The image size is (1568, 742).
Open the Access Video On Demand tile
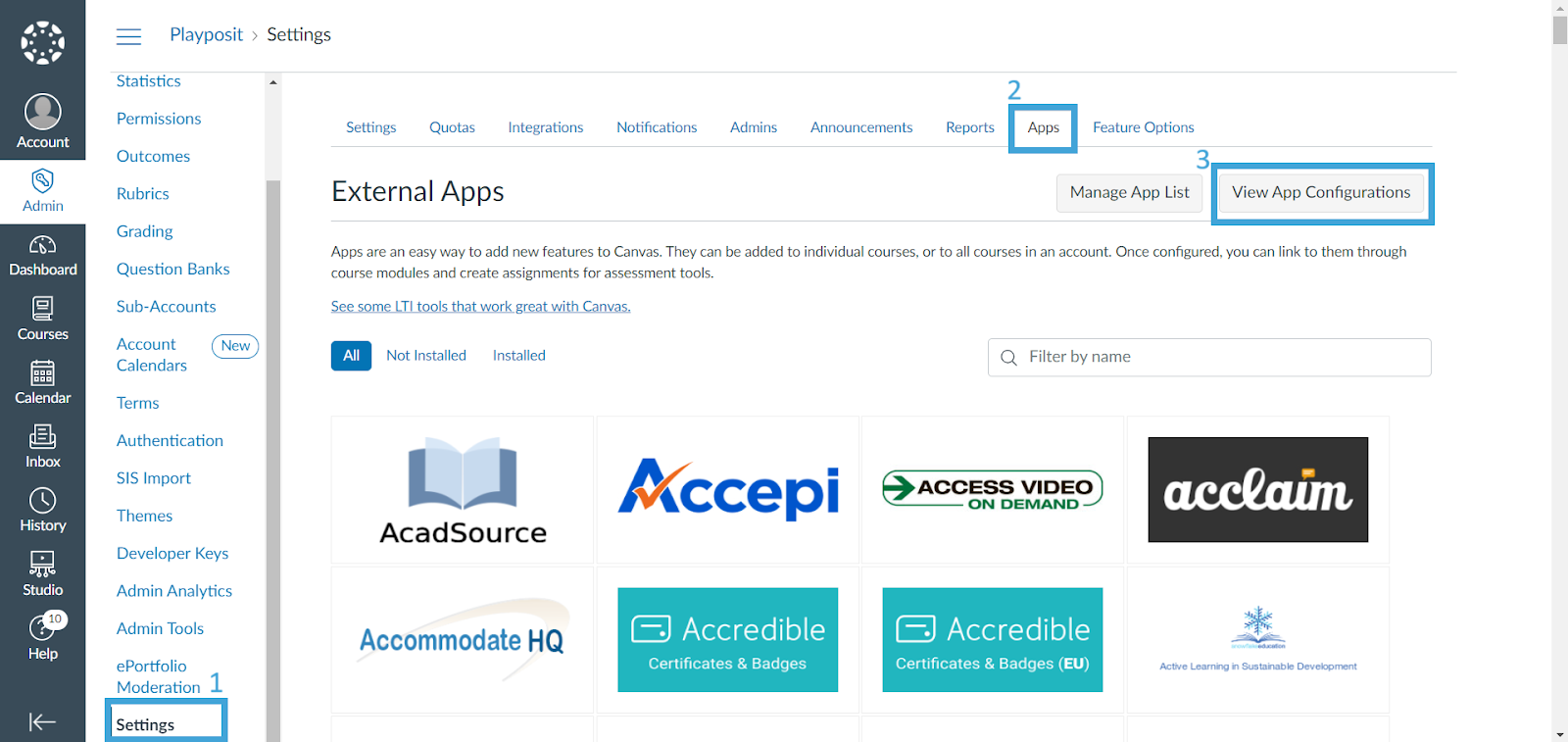(x=993, y=490)
